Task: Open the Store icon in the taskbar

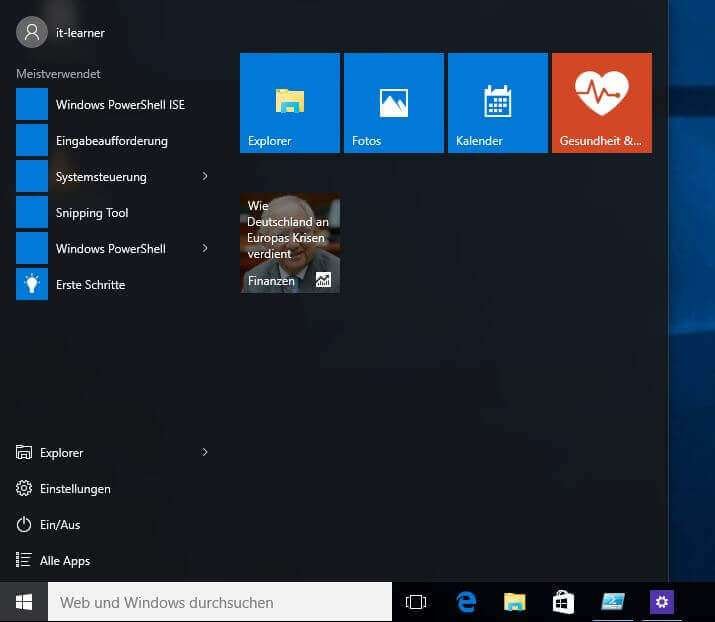Action: click(563, 602)
